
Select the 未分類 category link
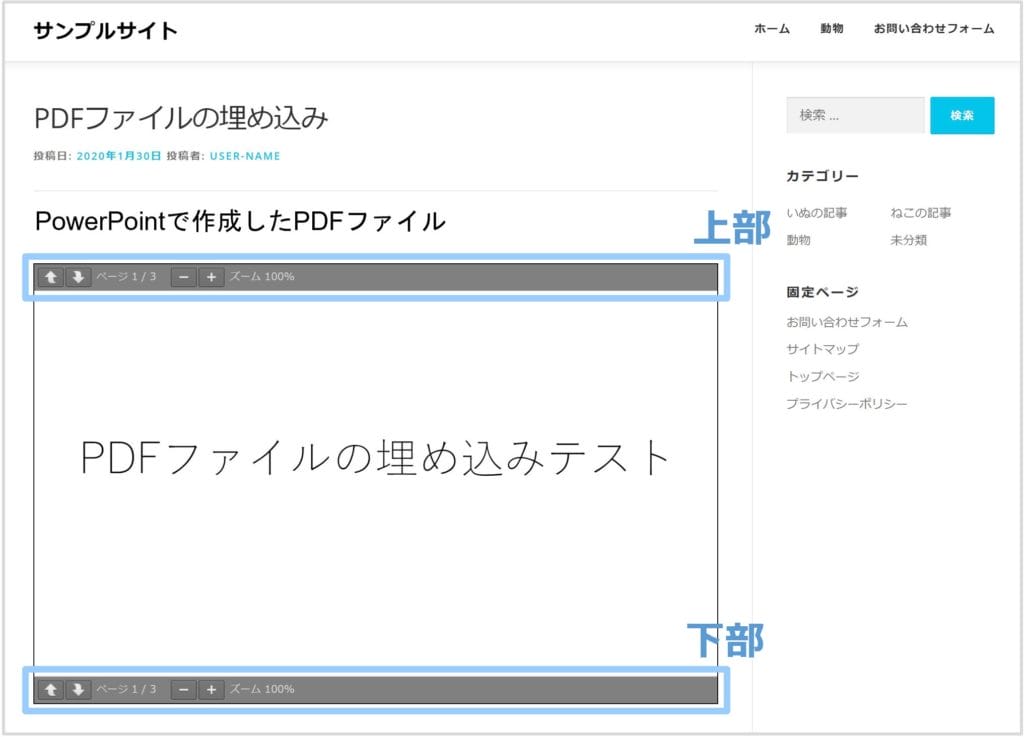[908, 240]
